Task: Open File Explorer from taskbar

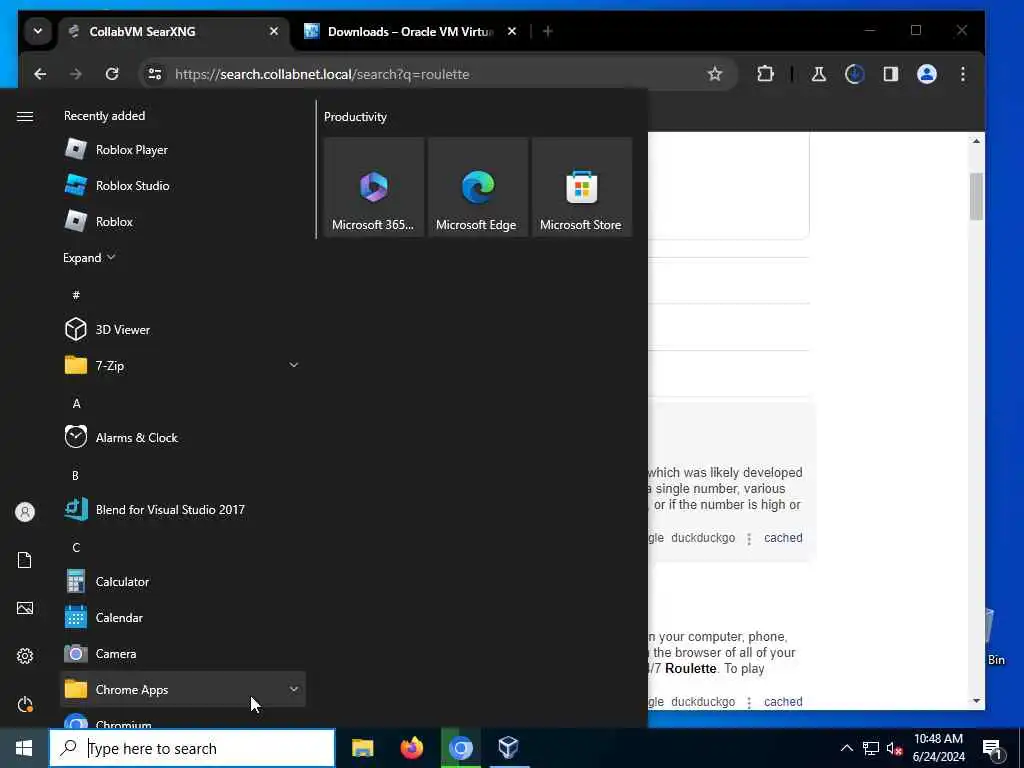Action: tap(362, 748)
